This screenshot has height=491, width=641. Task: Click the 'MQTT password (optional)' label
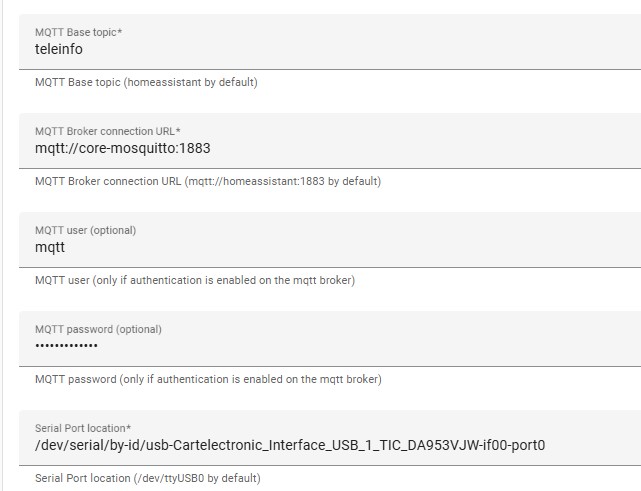[97, 329]
